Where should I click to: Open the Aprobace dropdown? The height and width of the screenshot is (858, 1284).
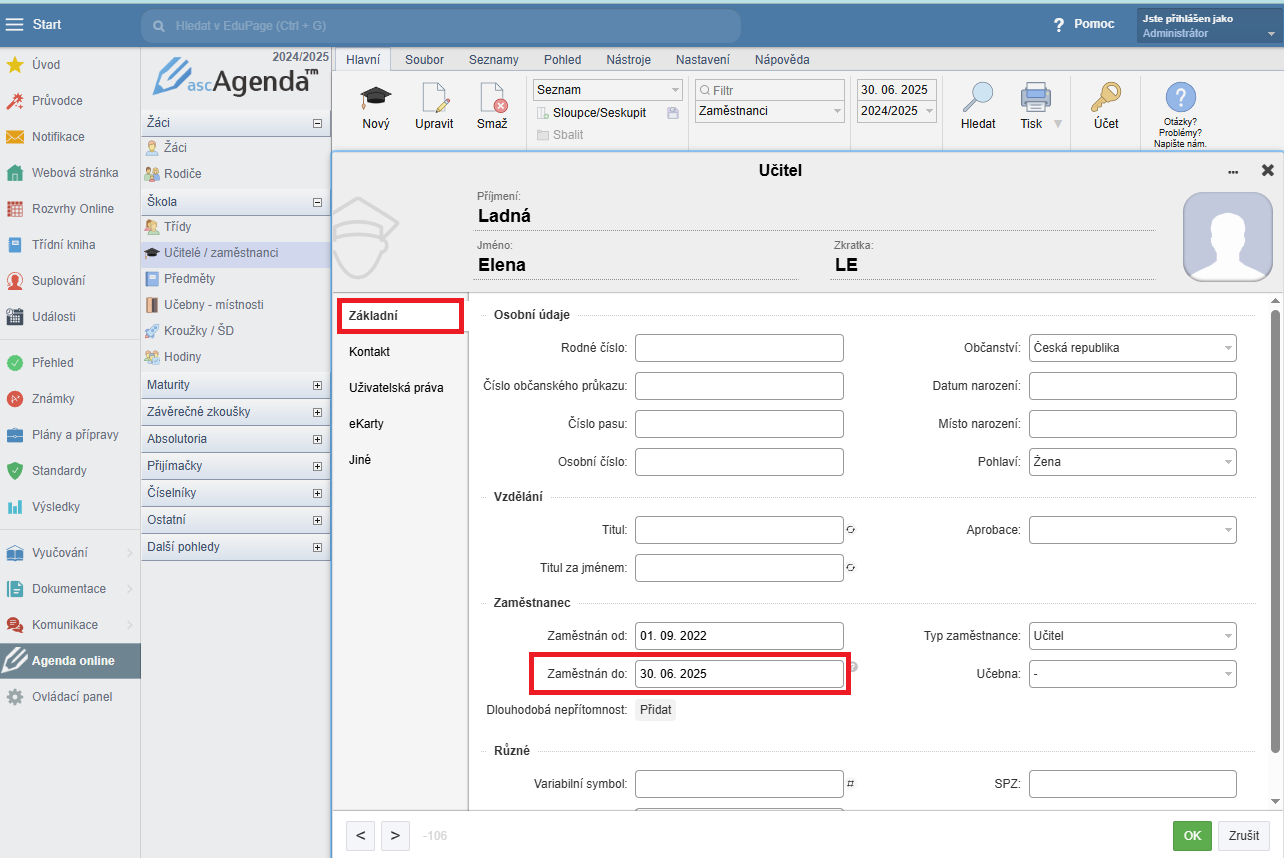coord(1133,530)
